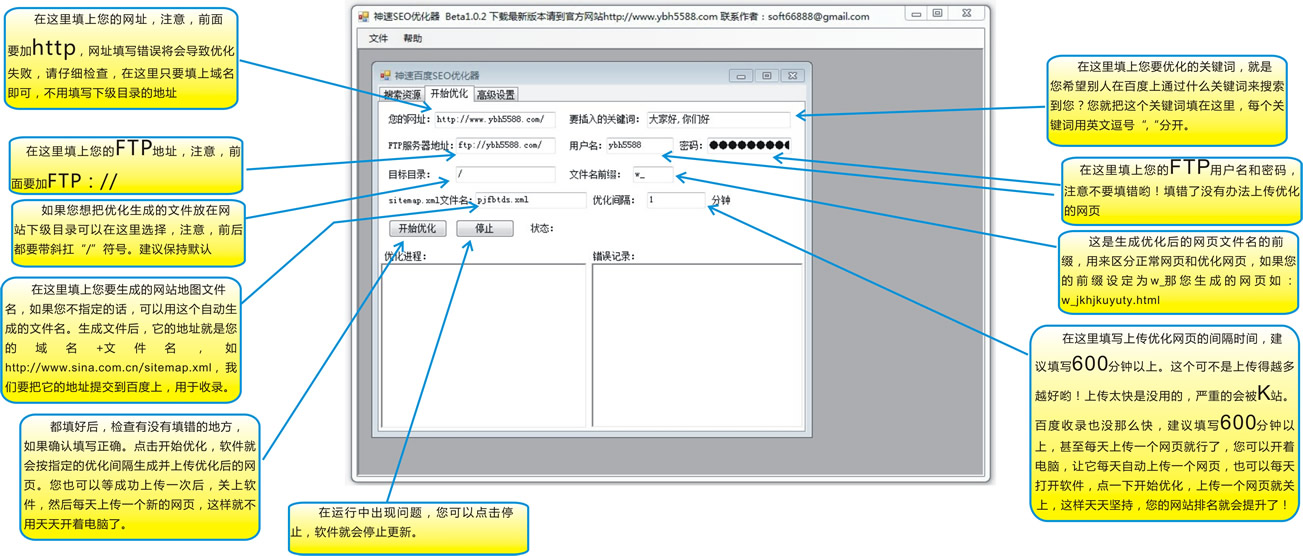
Task: Click the FTP服务器地址 input box
Action: click(504, 146)
